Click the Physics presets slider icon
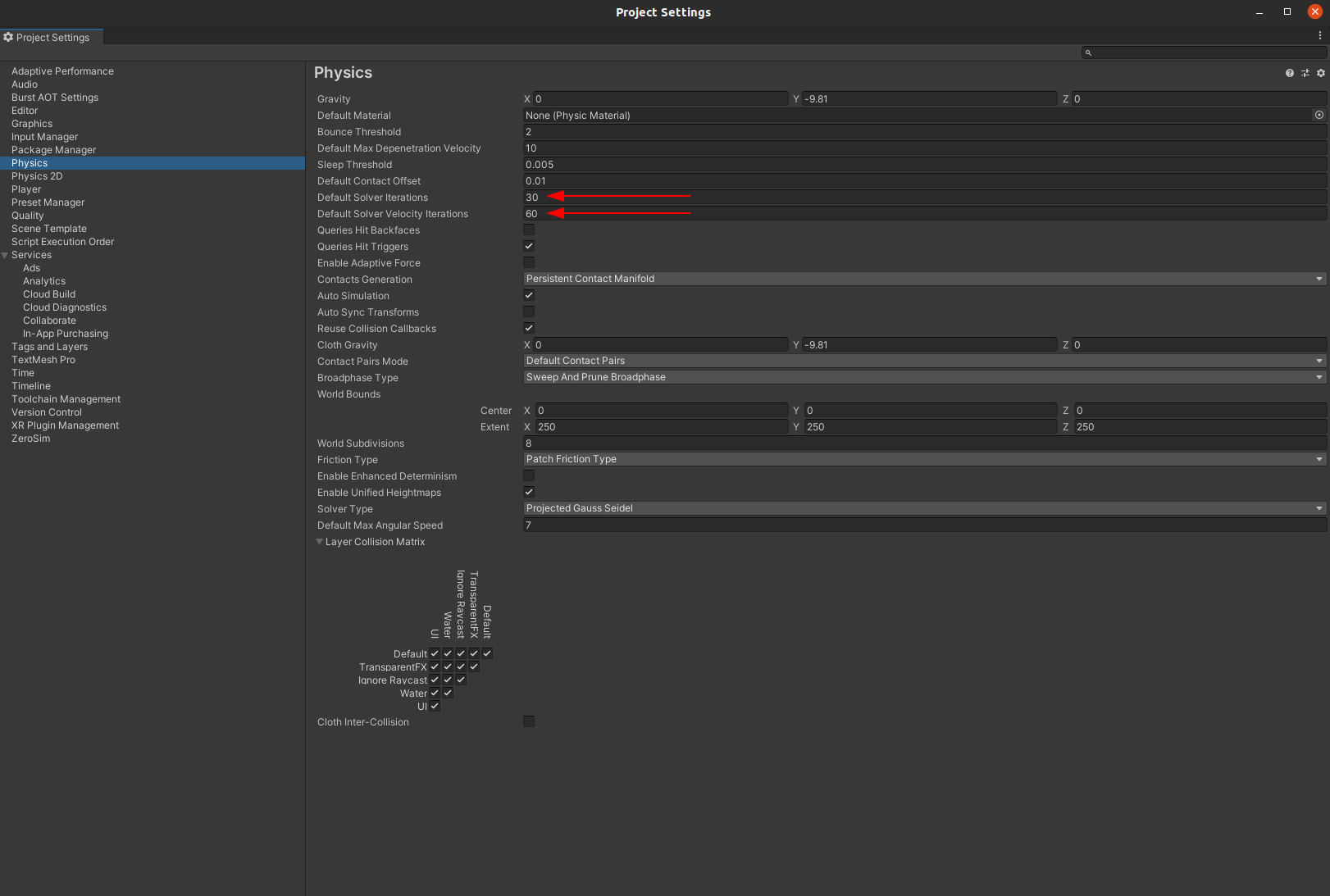Image resolution: width=1330 pixels, height=896 pixels. point(1305,73)
